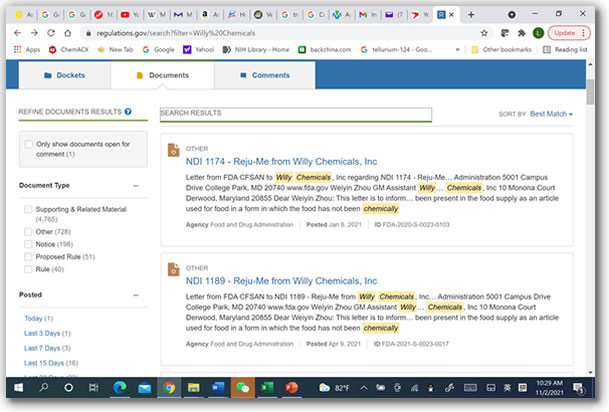Open Word from the taskbar
This screenshot has height=412, width=609.
[x=218, y=388]
